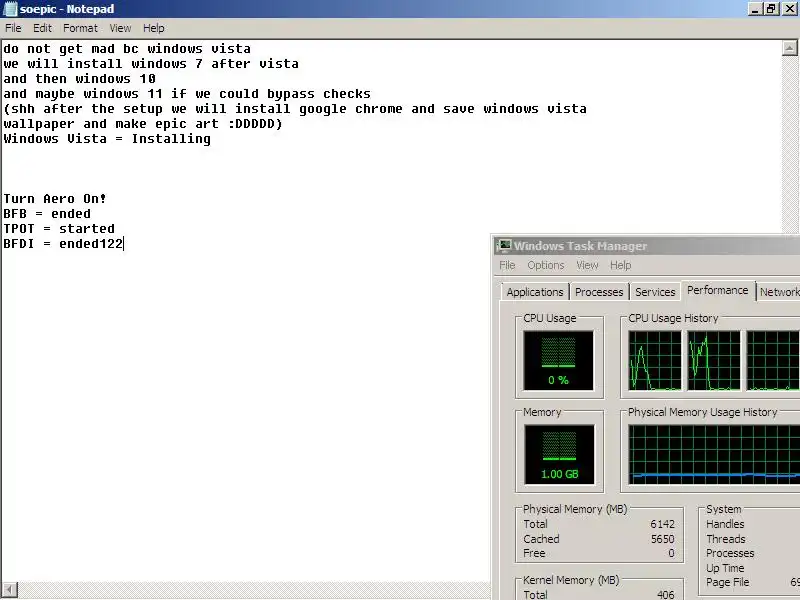Viewport: 800px width, 600px height.
Task: Open the Notepad Edit menu
Action: [x=42, y=28]
